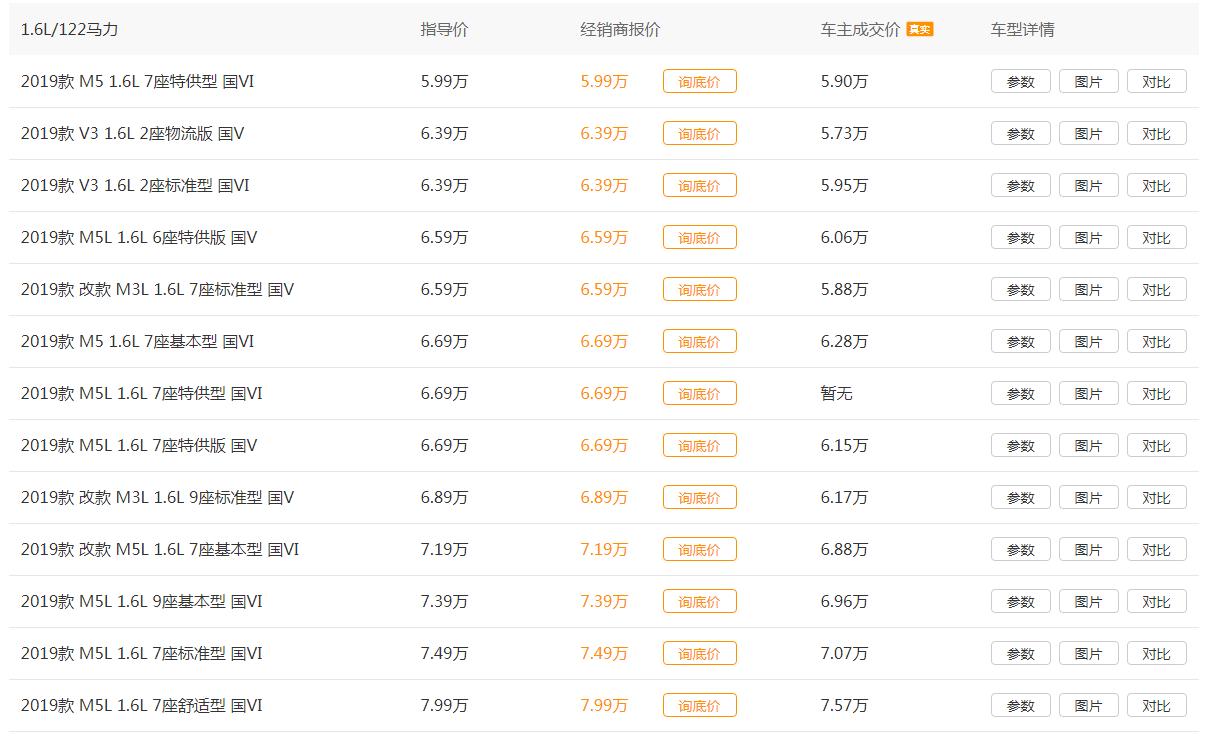
Task: View 图片 for V3 2座标准型 国VI
Action: 1088,186
